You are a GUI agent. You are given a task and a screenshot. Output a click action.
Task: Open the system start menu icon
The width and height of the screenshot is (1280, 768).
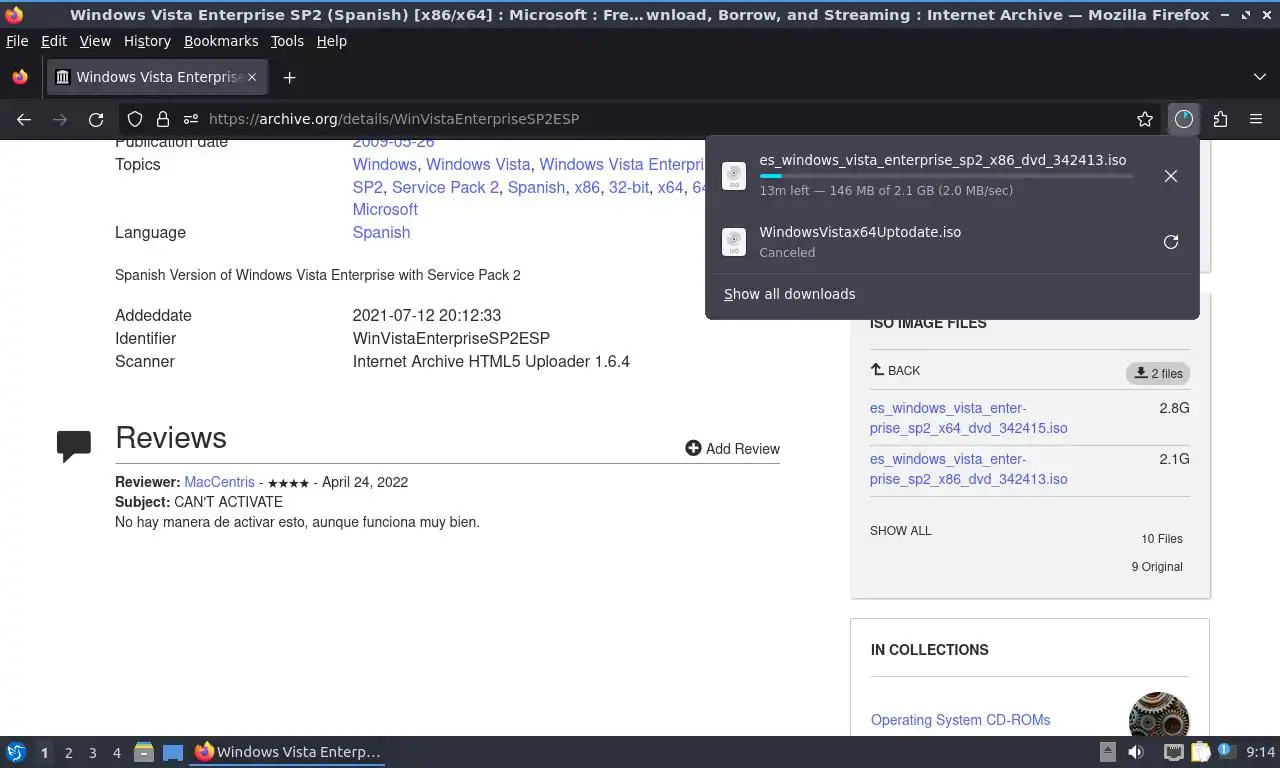[x=16, y=752]
